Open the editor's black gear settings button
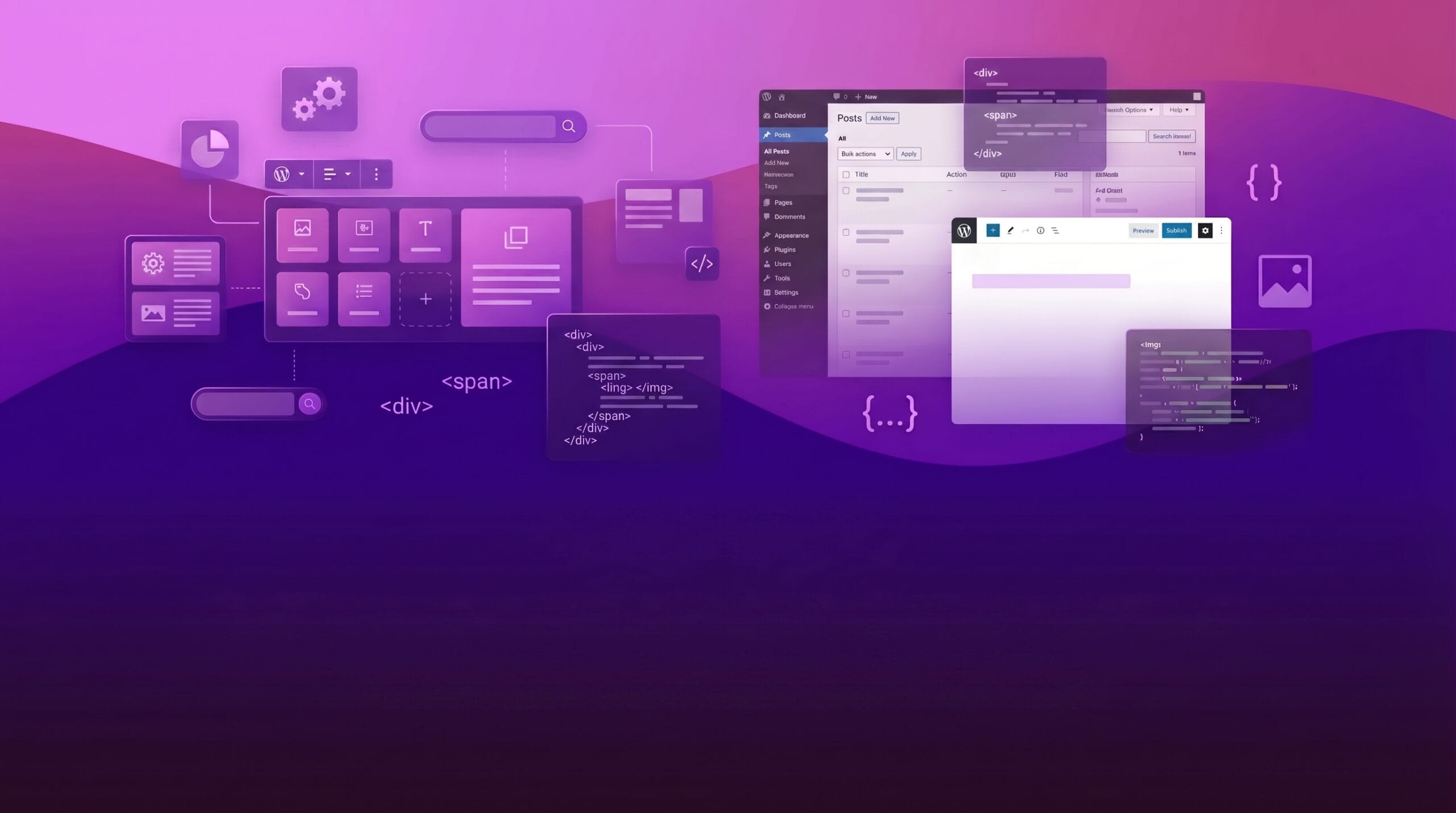 1205,230
